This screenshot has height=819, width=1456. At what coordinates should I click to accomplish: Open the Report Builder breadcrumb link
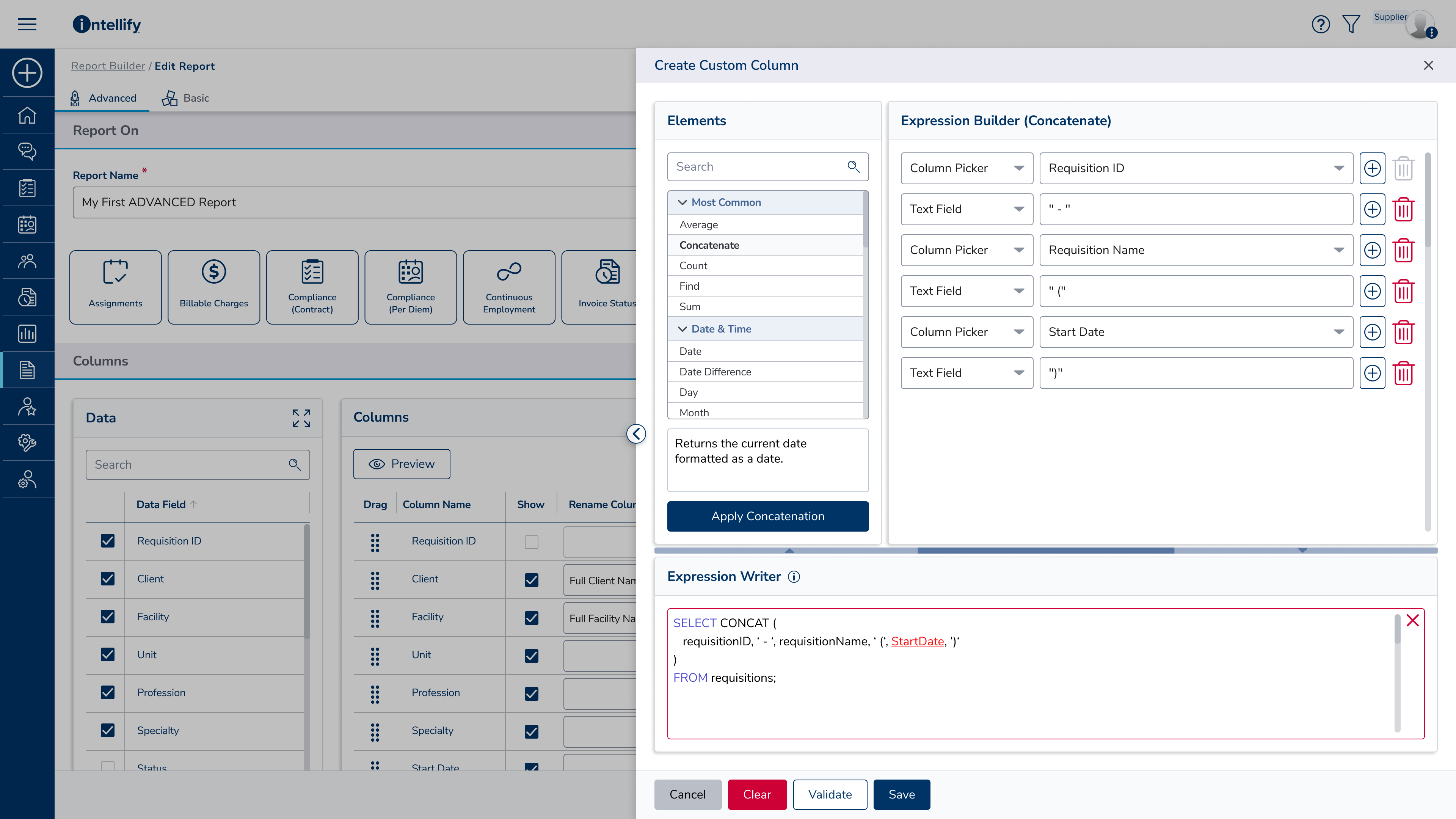[108, 66]
